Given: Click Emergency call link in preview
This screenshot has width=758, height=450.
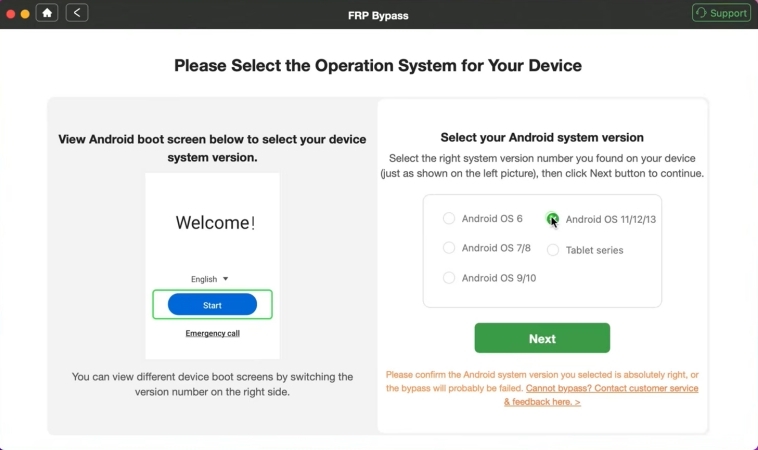Looking at the screenshot, I should pos(212,333).
